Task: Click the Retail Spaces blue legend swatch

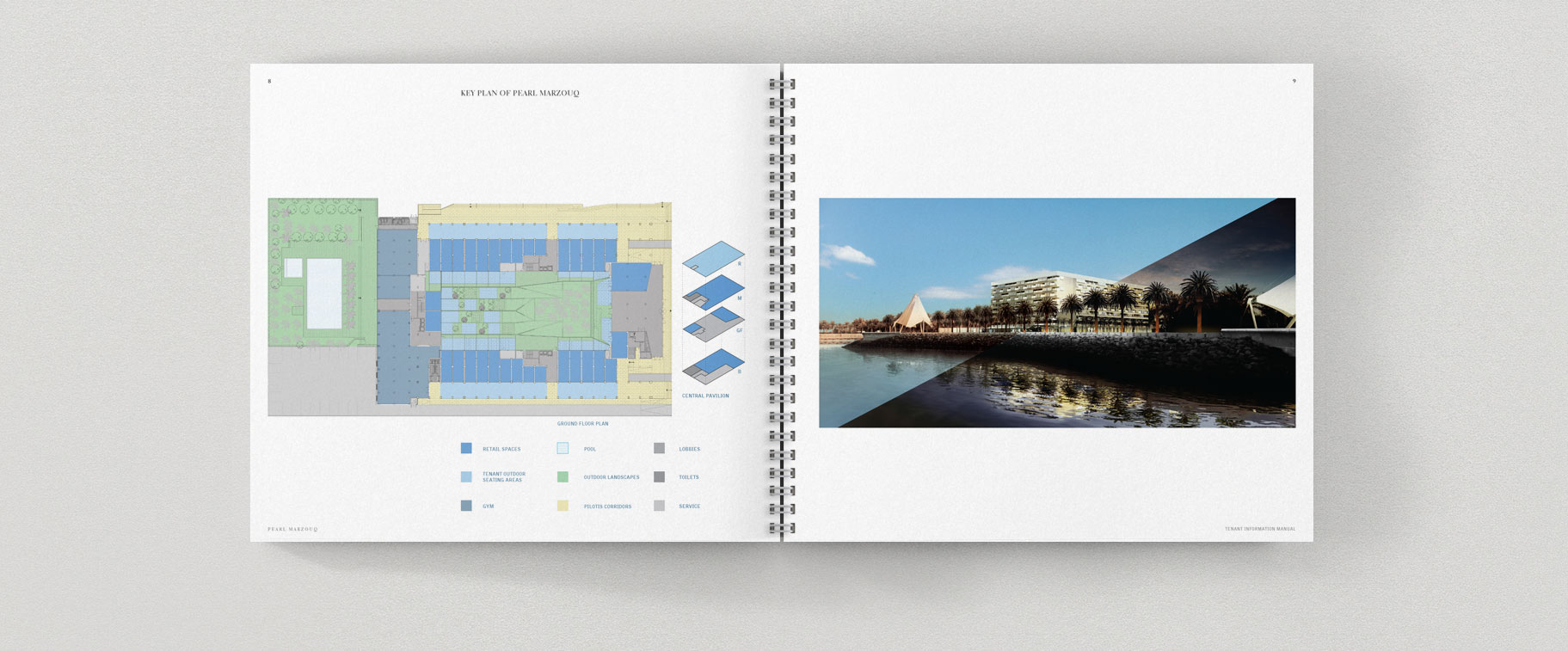Action: pos(466,448)
